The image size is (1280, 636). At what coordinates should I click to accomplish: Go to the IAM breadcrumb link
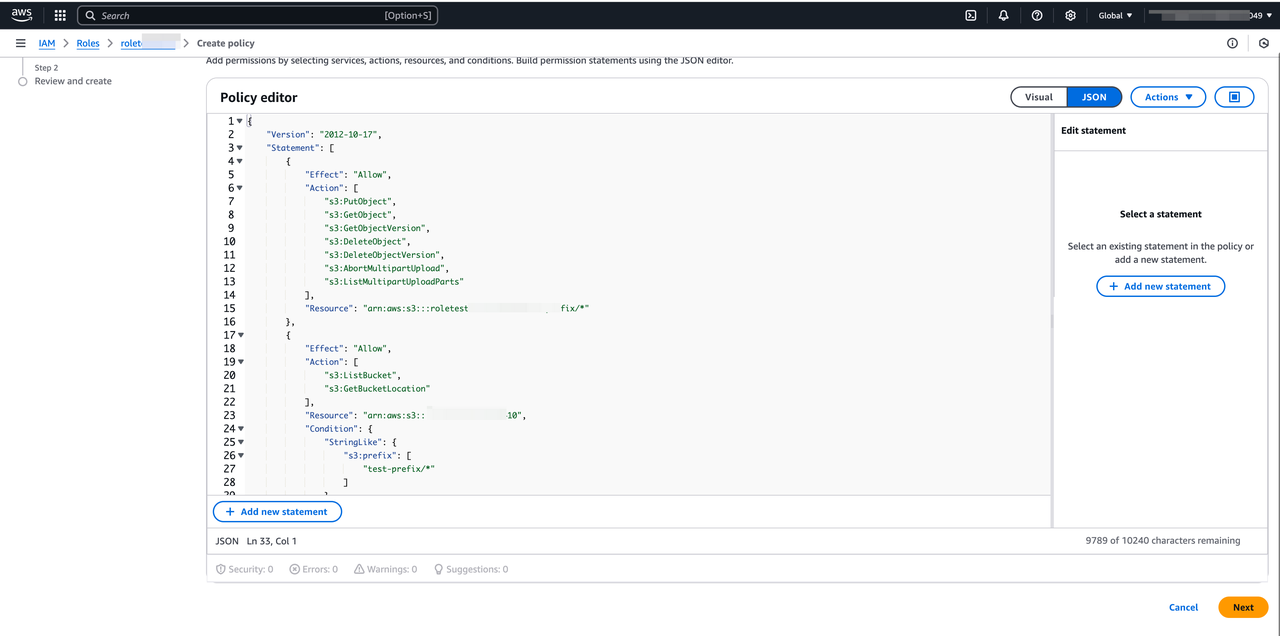tap(47, 43)
